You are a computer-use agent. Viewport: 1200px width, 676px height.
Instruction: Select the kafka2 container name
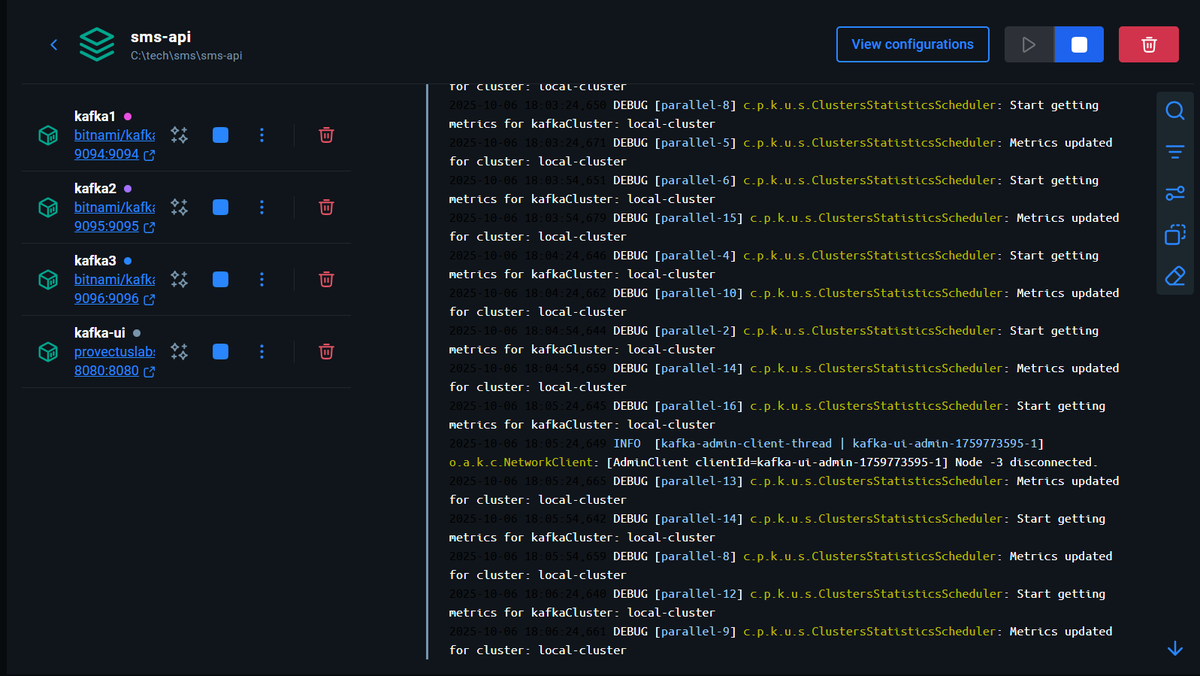click(x=95, y=188)
